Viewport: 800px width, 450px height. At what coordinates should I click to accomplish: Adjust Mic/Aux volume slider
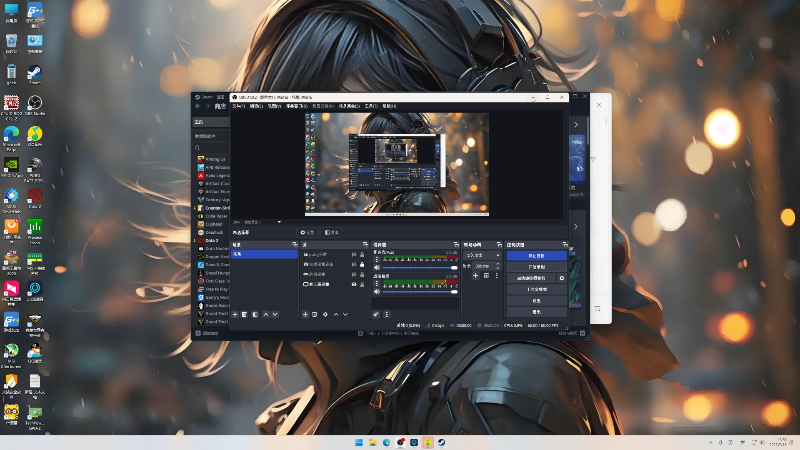[x=420, y=267]
